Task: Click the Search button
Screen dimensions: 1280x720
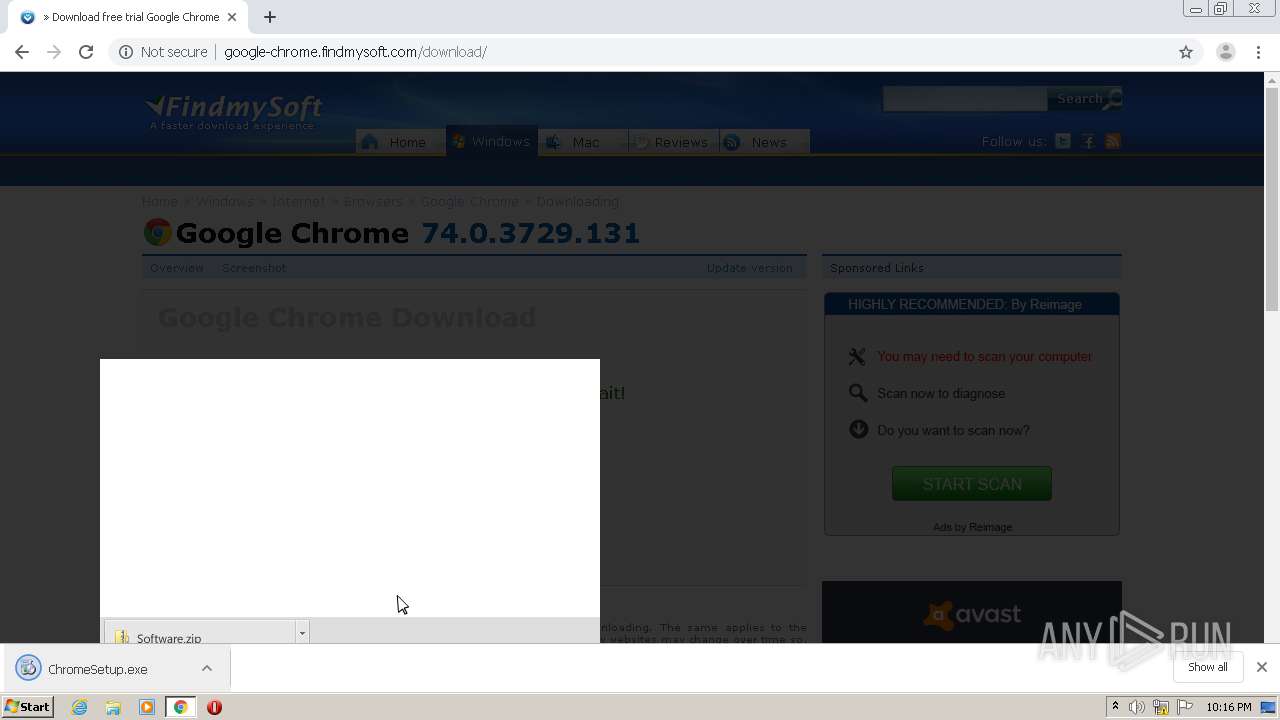Action: point(1085,98)
